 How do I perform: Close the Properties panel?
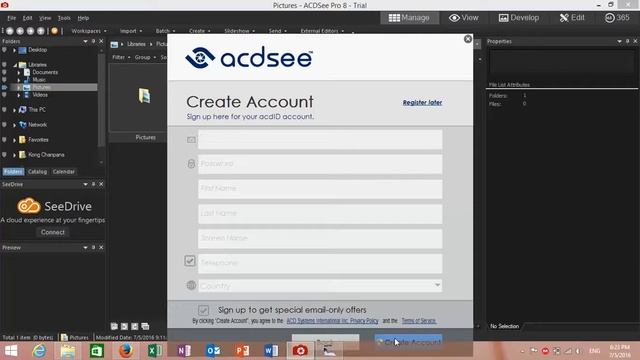coord(635,41)
